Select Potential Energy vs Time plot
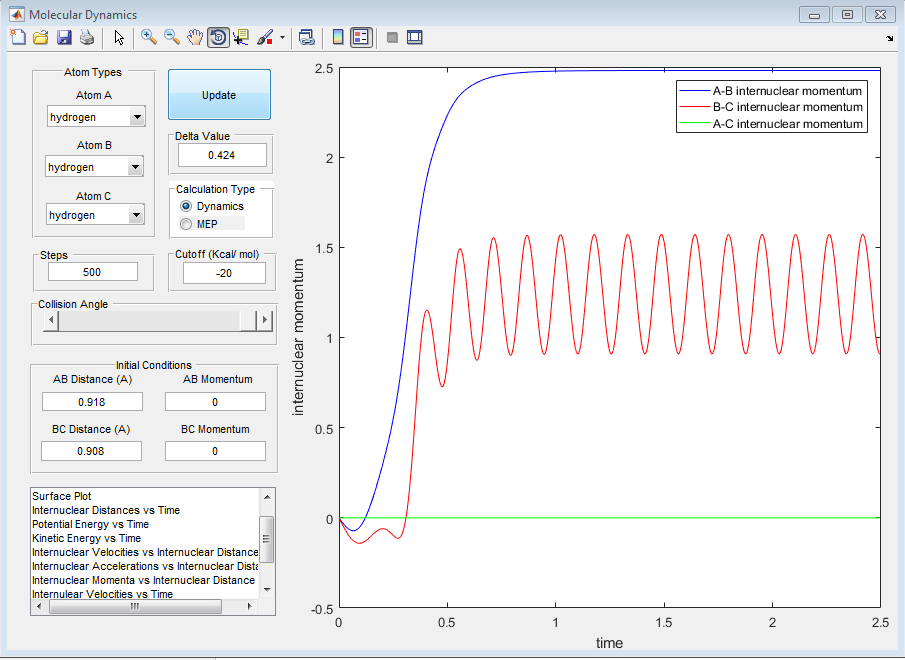 90,524
